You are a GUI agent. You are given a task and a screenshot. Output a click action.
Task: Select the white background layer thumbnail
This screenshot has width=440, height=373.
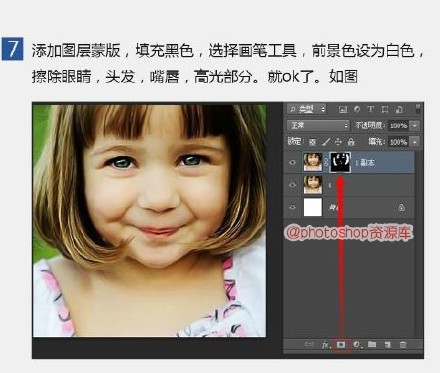pos(313,207)
